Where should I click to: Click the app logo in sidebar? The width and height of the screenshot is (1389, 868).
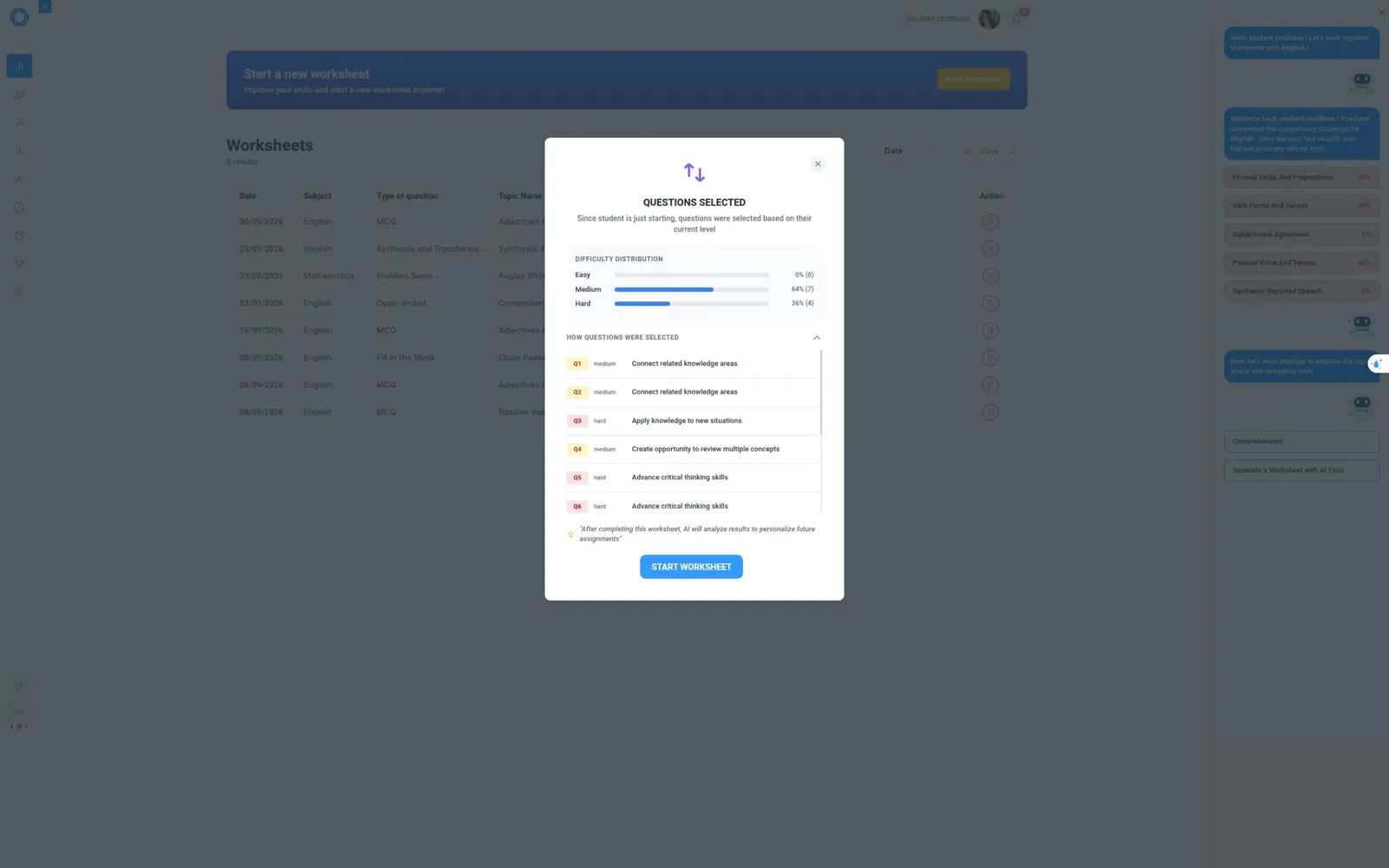click(19, 17)
